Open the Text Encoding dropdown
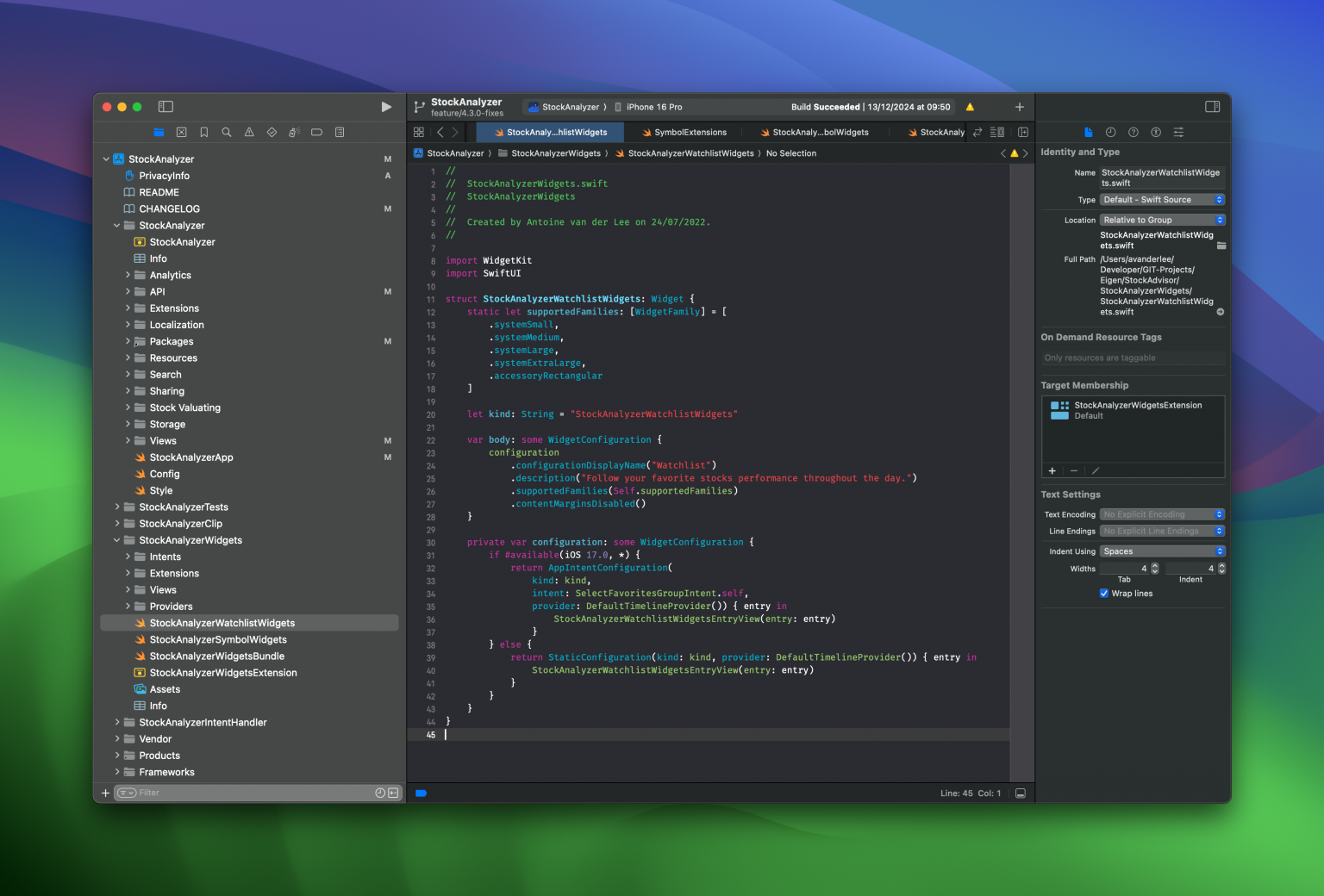The height and width of the screenshot is (896, 1324). coord(1161,513)
